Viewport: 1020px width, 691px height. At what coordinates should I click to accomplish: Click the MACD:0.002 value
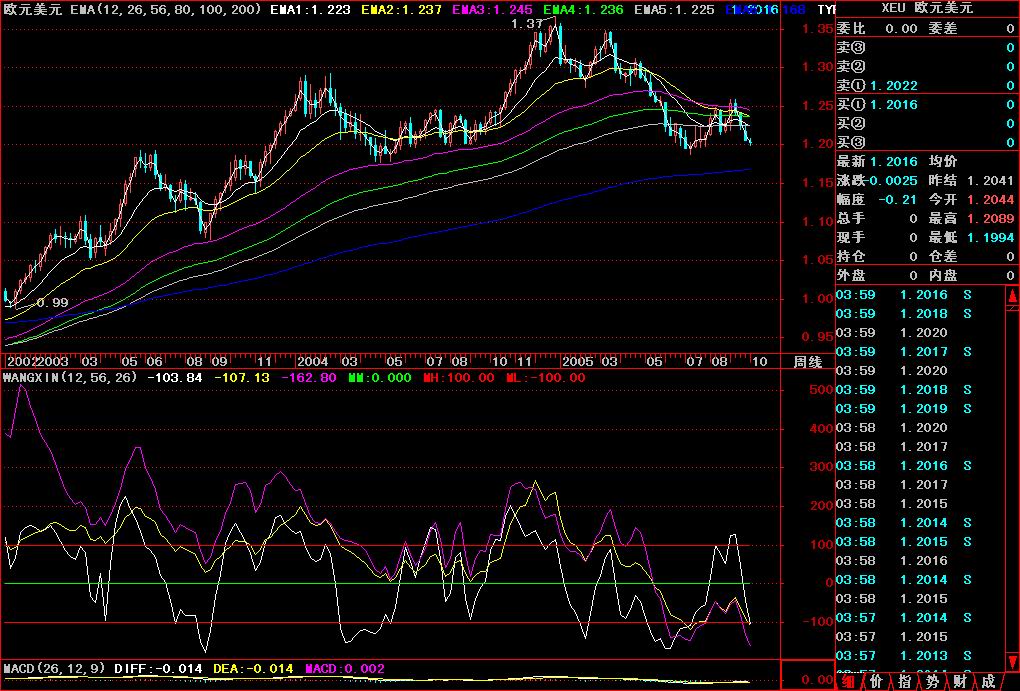pos(345,668)
